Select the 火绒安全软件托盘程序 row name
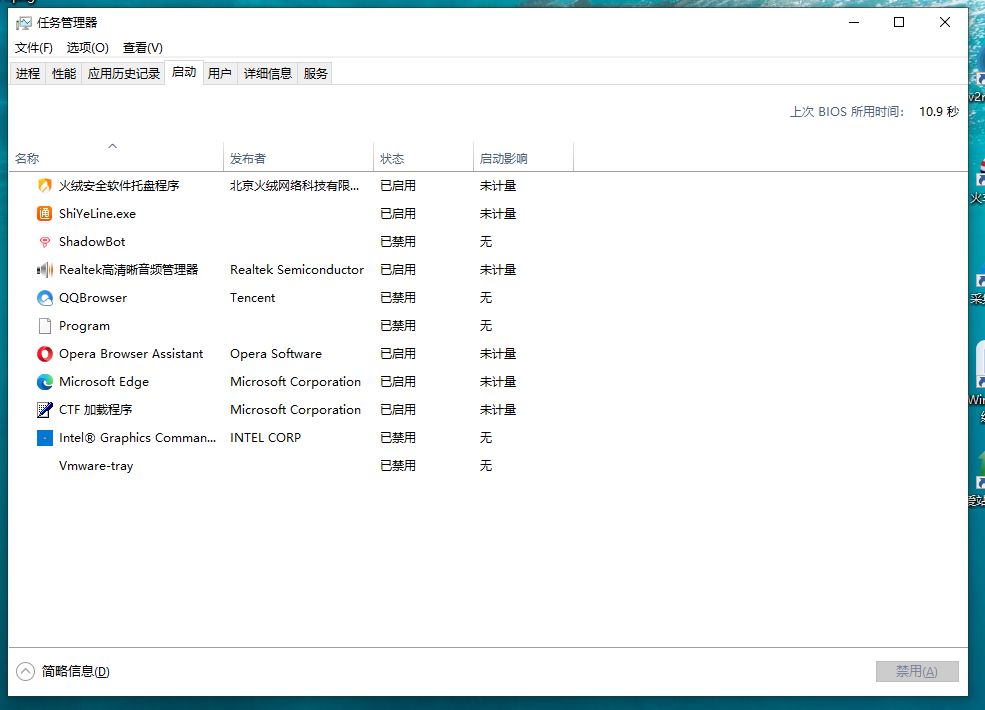 119,186
